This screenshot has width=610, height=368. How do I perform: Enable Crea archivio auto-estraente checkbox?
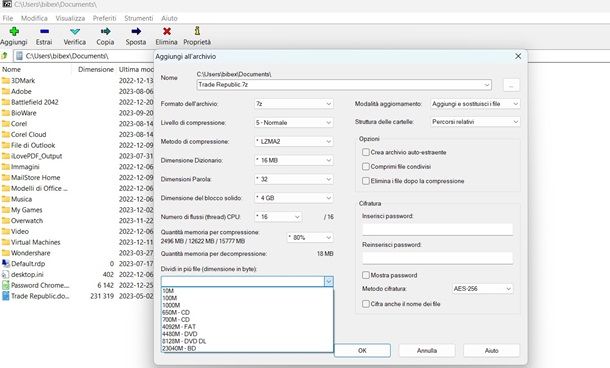pos(366,152)
